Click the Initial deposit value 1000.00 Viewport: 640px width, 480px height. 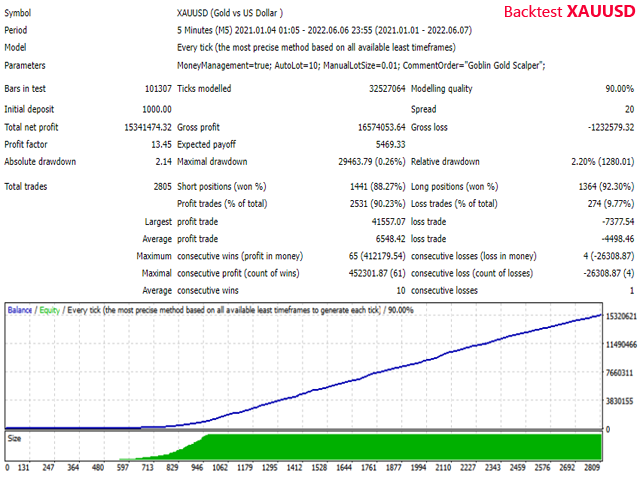(157, 109)
